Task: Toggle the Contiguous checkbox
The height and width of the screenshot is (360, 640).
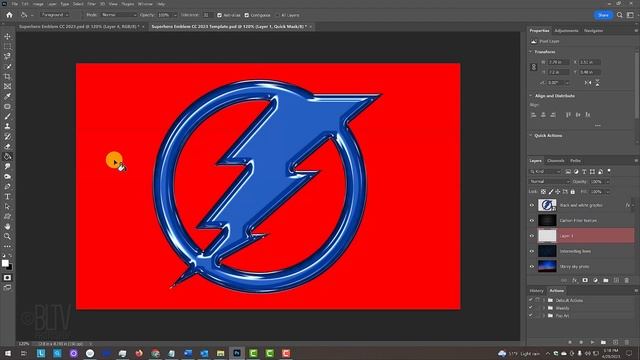Action: point(247,15)
